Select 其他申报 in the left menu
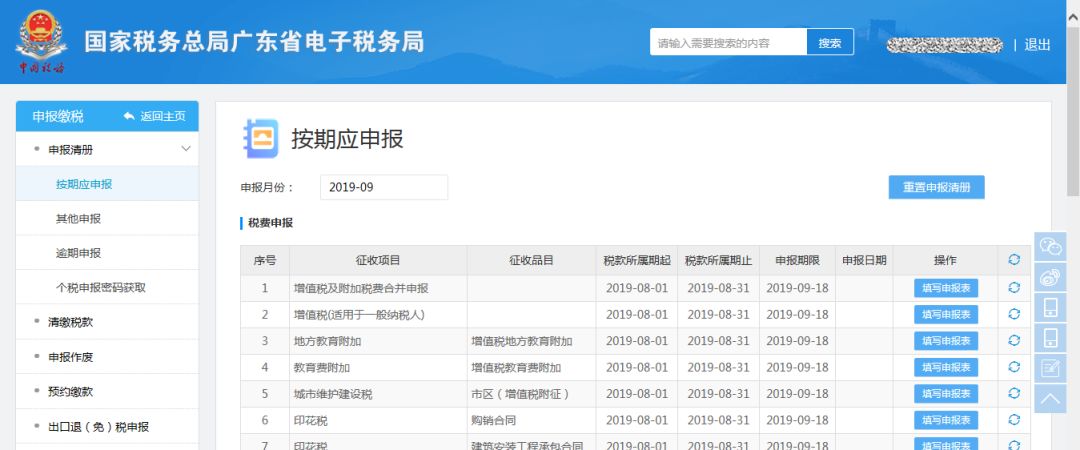 point(78,219)
